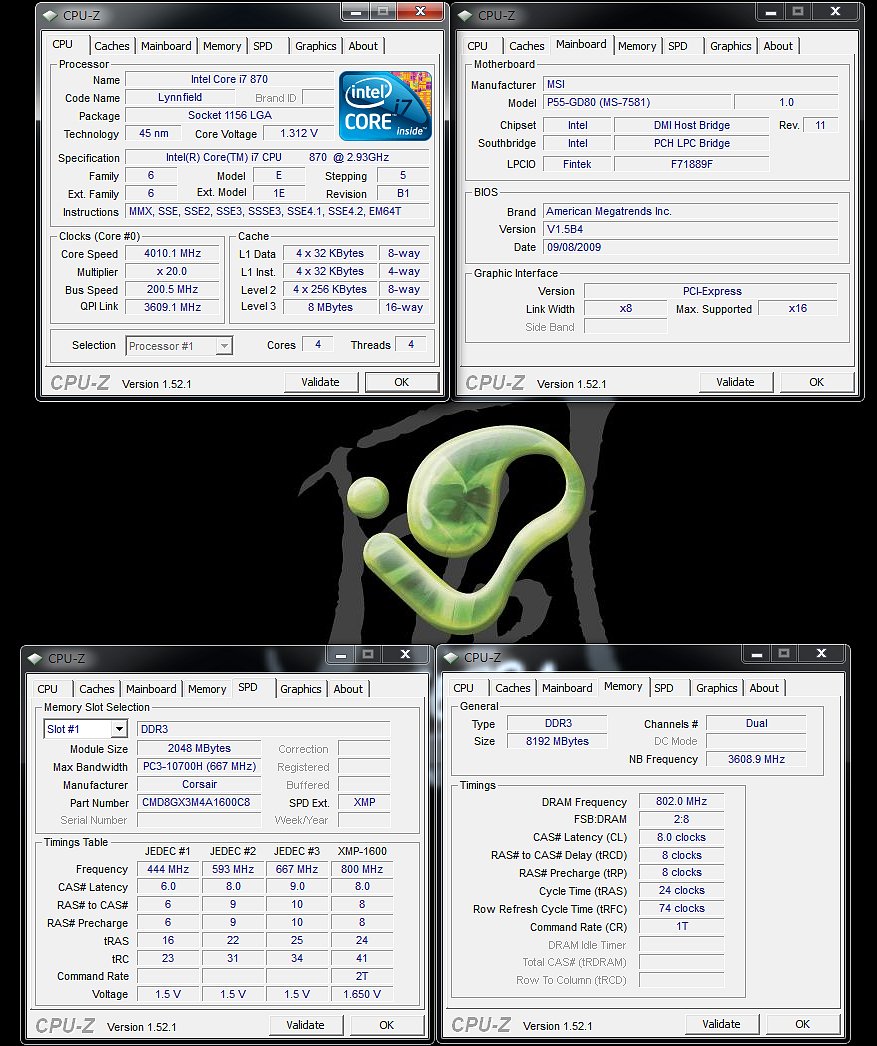This screenshot has width=877, height=1046.
Task: Switch to CPU tab in Mainboard window
Action: (478, 46)
